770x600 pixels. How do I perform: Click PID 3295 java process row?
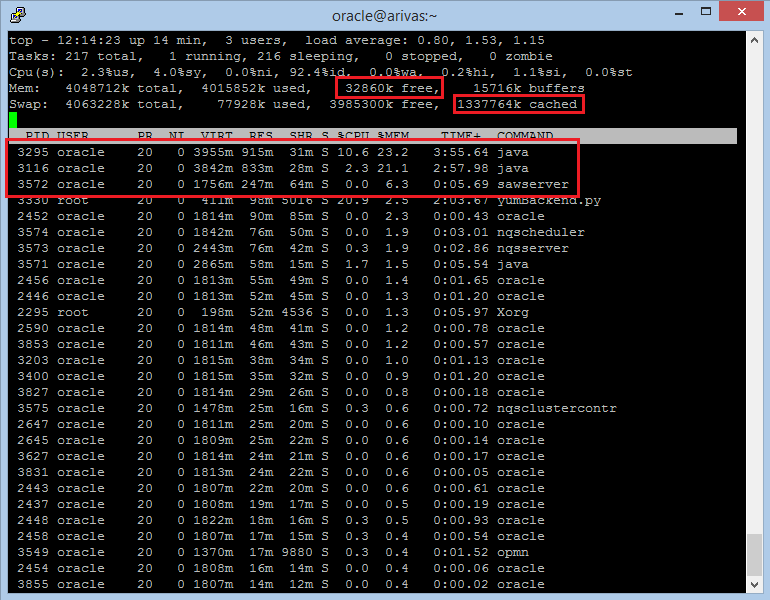pyautogui.click(x=273, y=152)
